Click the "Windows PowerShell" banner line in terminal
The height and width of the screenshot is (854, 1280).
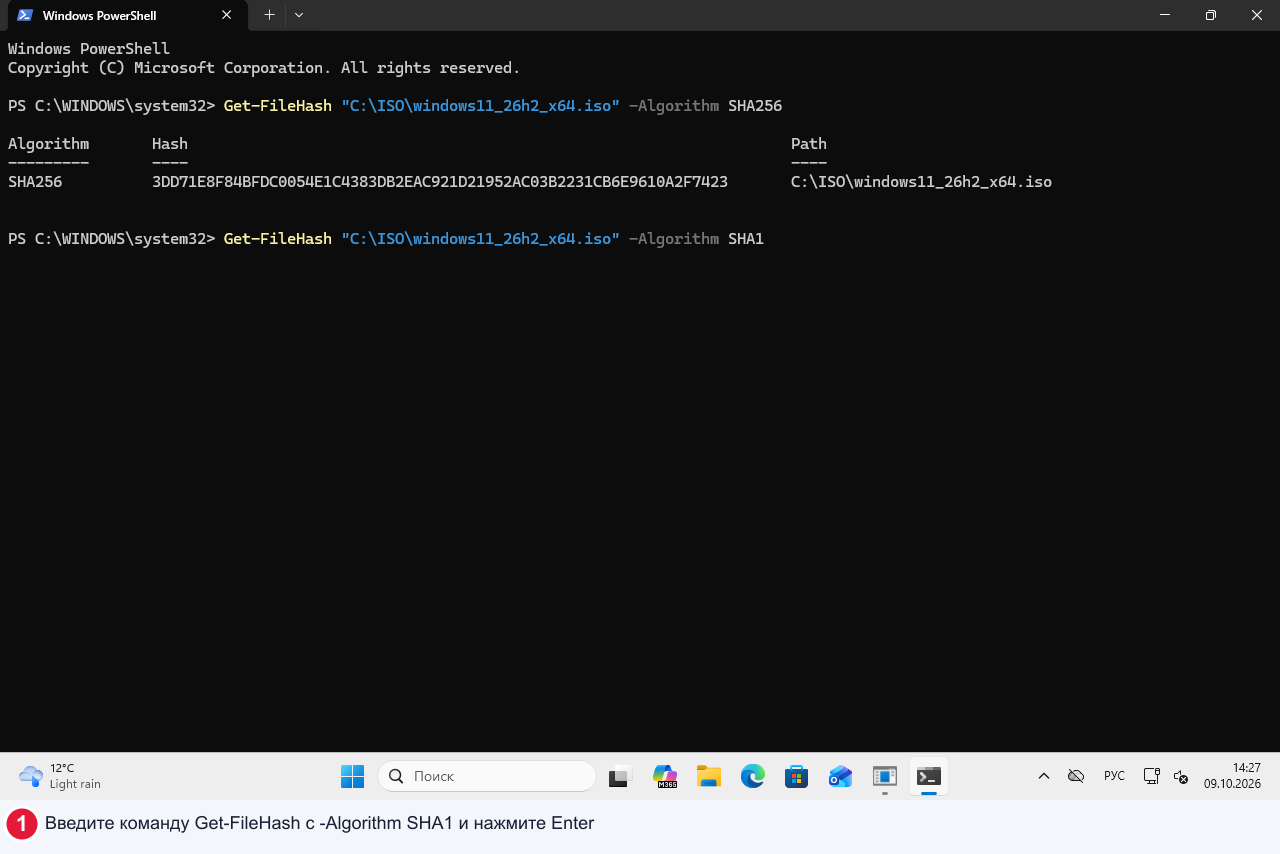tap(89, 49)
